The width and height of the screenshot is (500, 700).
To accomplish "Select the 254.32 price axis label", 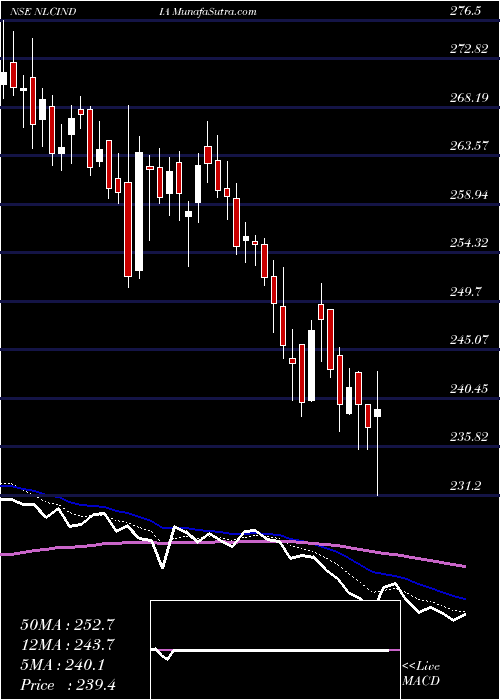I will [469, 243].
